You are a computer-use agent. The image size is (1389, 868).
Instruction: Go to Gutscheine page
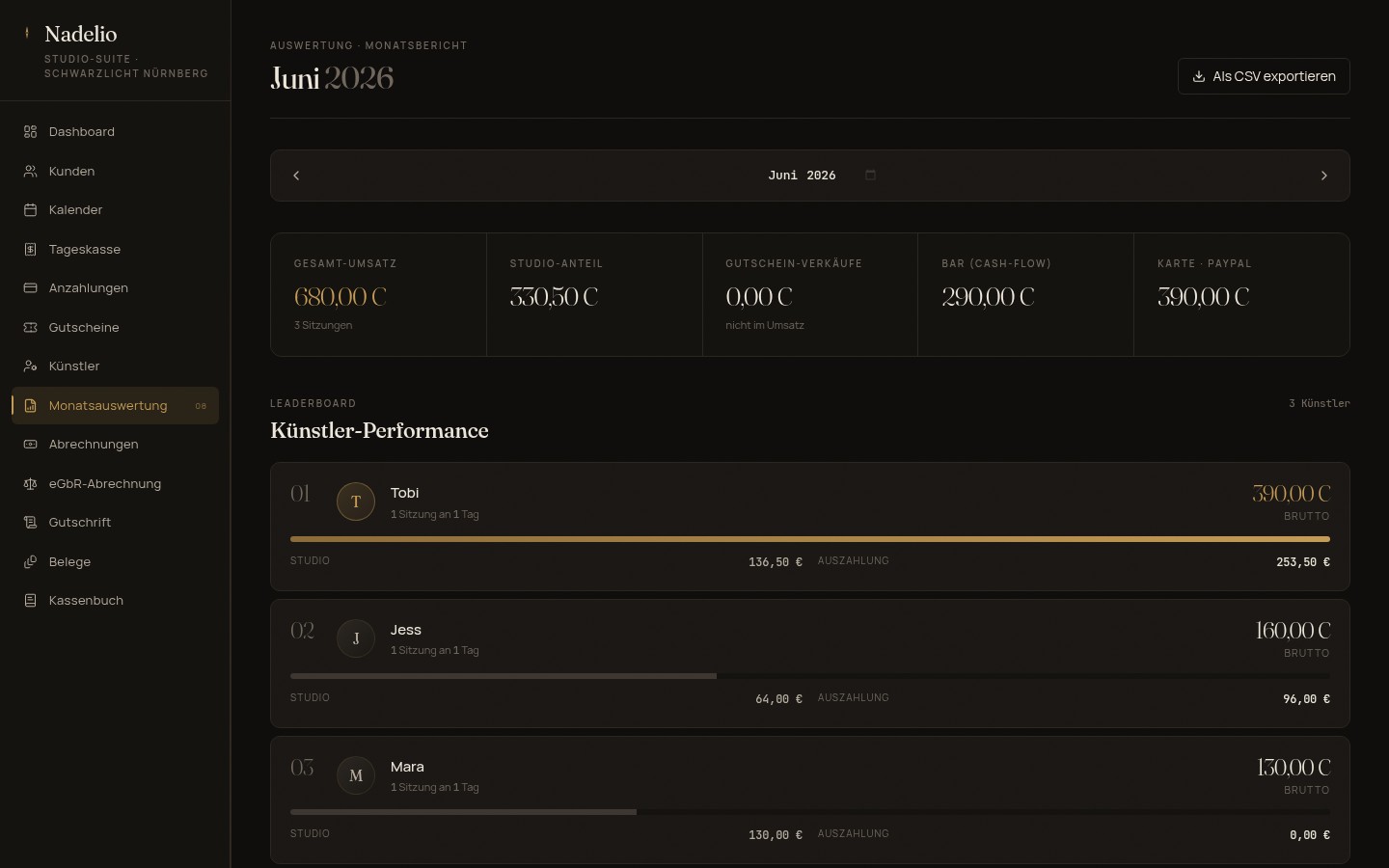(115, 327)
